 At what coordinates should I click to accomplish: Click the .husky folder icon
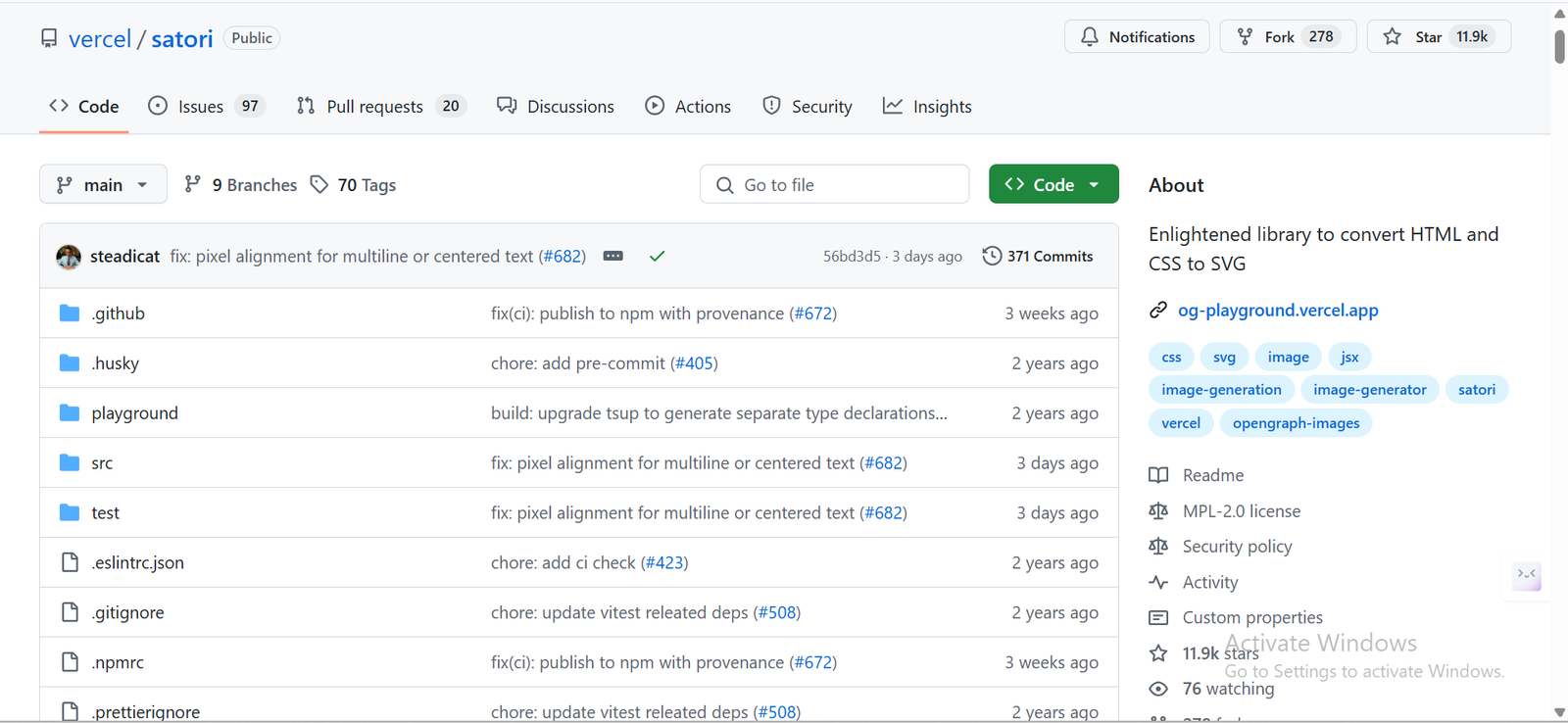coord(70,363)
